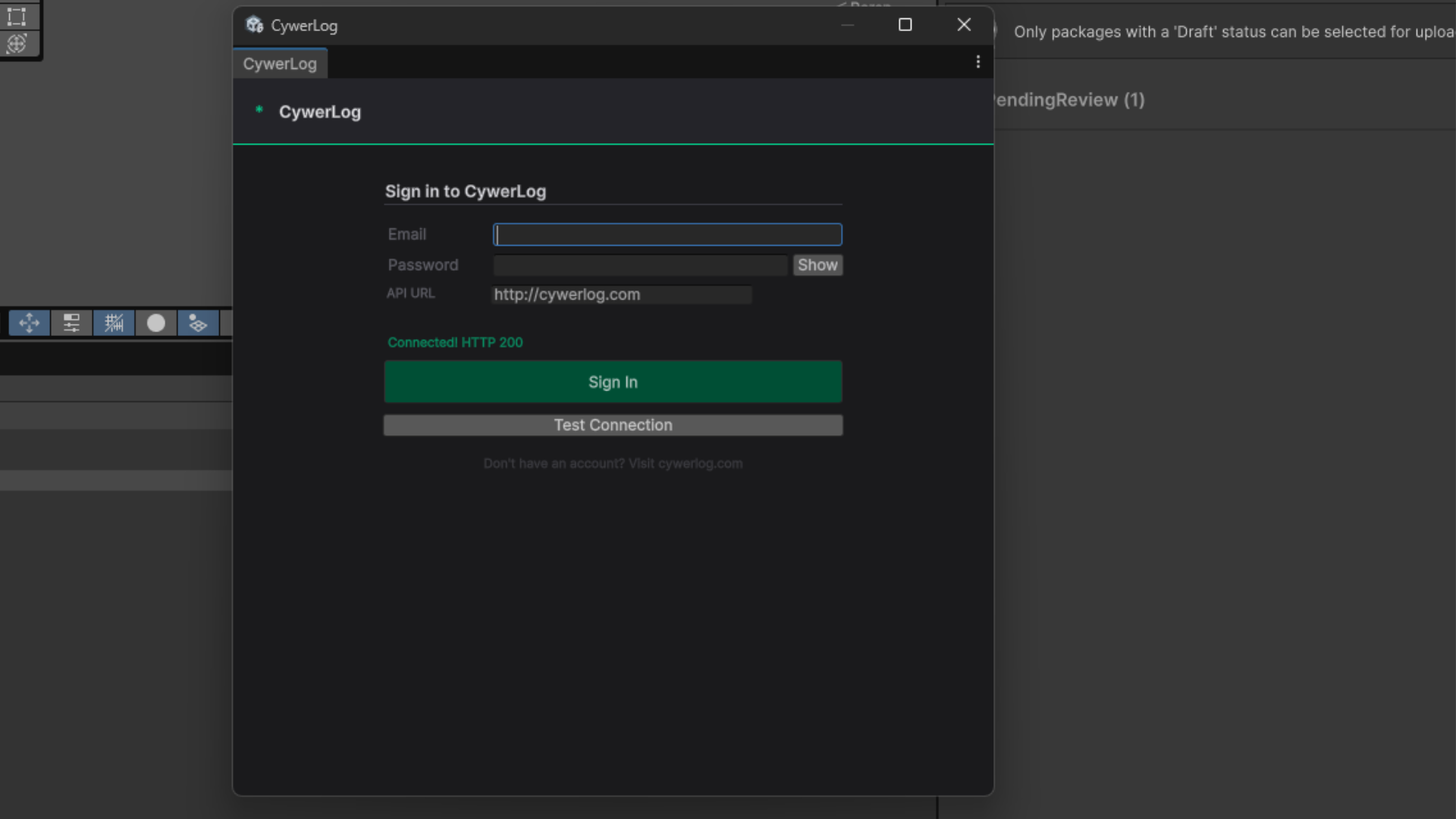This screenshot has height=819, width=1456.
Task: Click the green CywerLog logo asterisk
Action: point(259,110)
